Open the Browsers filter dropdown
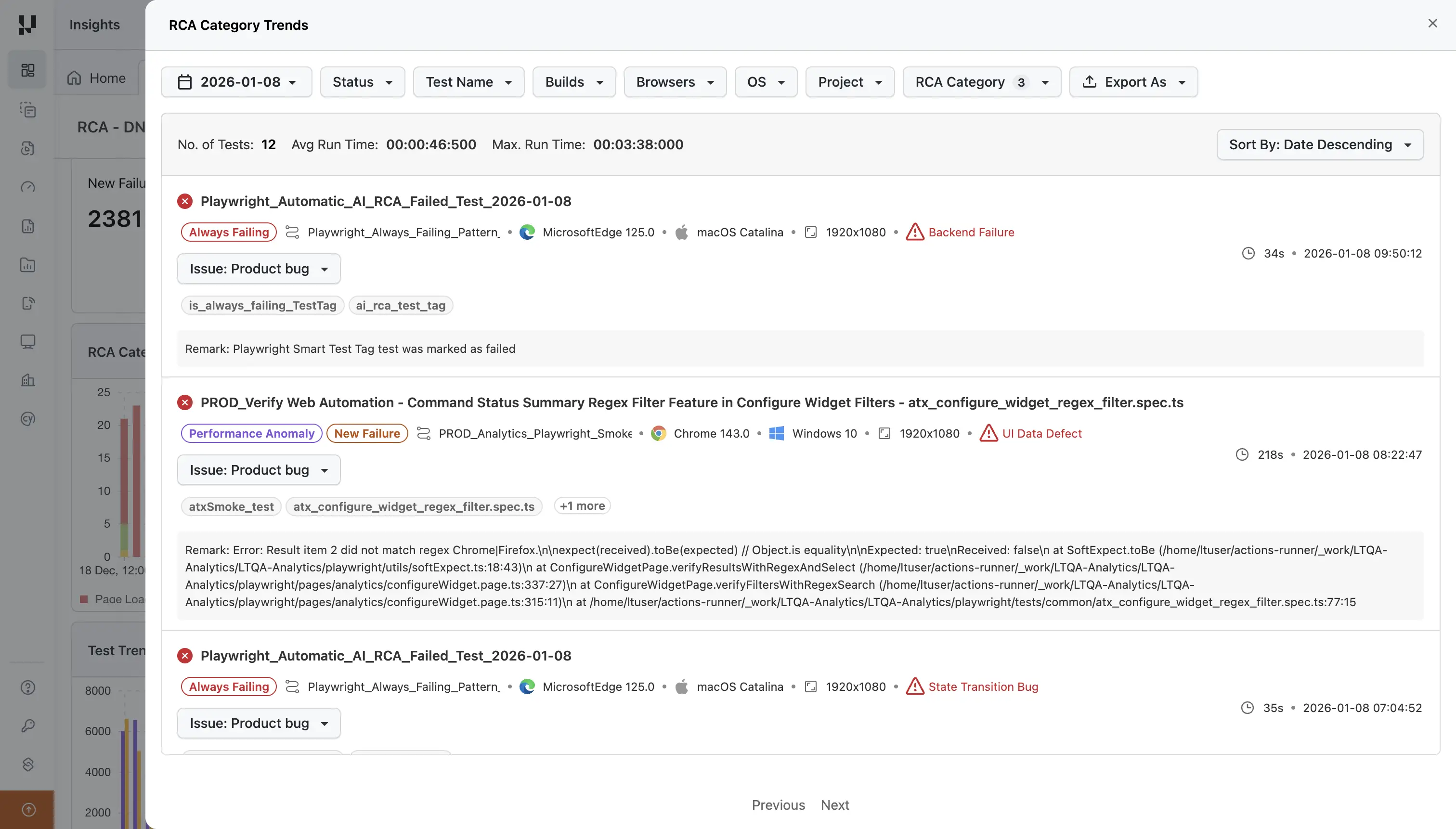The image size is (1456, 829). coord(674,82)
